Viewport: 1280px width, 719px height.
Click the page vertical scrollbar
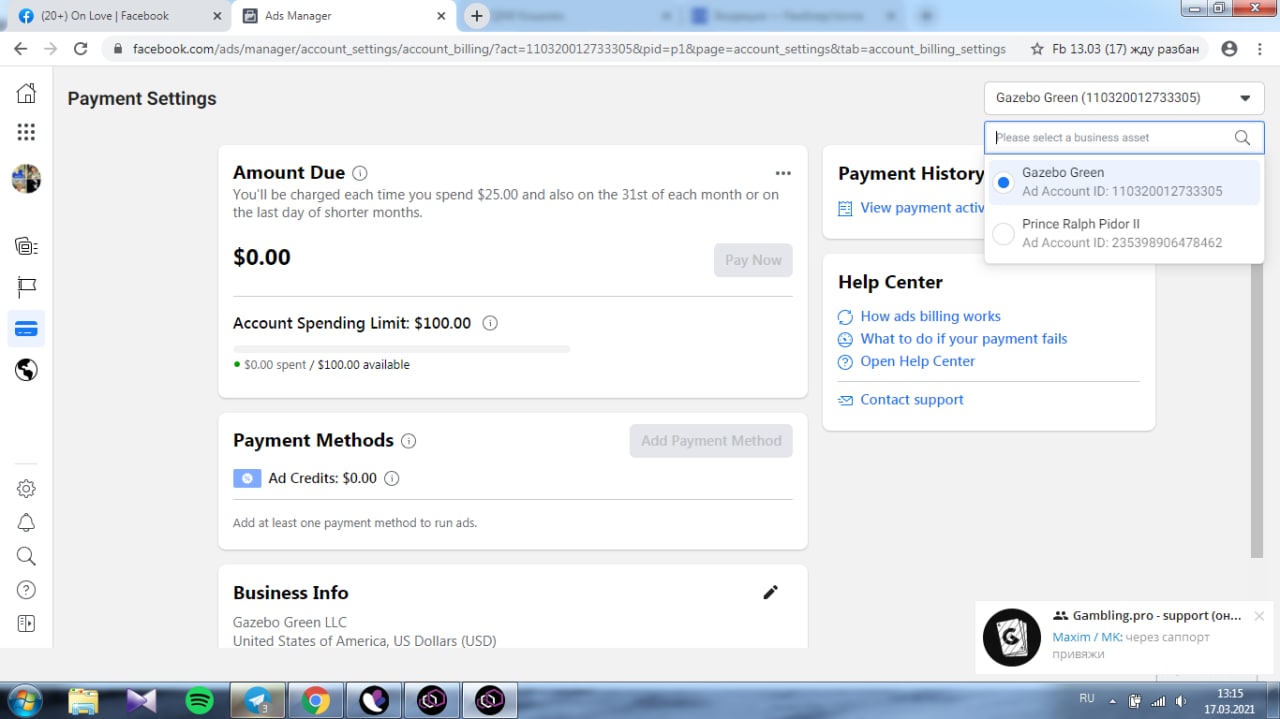pos(1257,410)
